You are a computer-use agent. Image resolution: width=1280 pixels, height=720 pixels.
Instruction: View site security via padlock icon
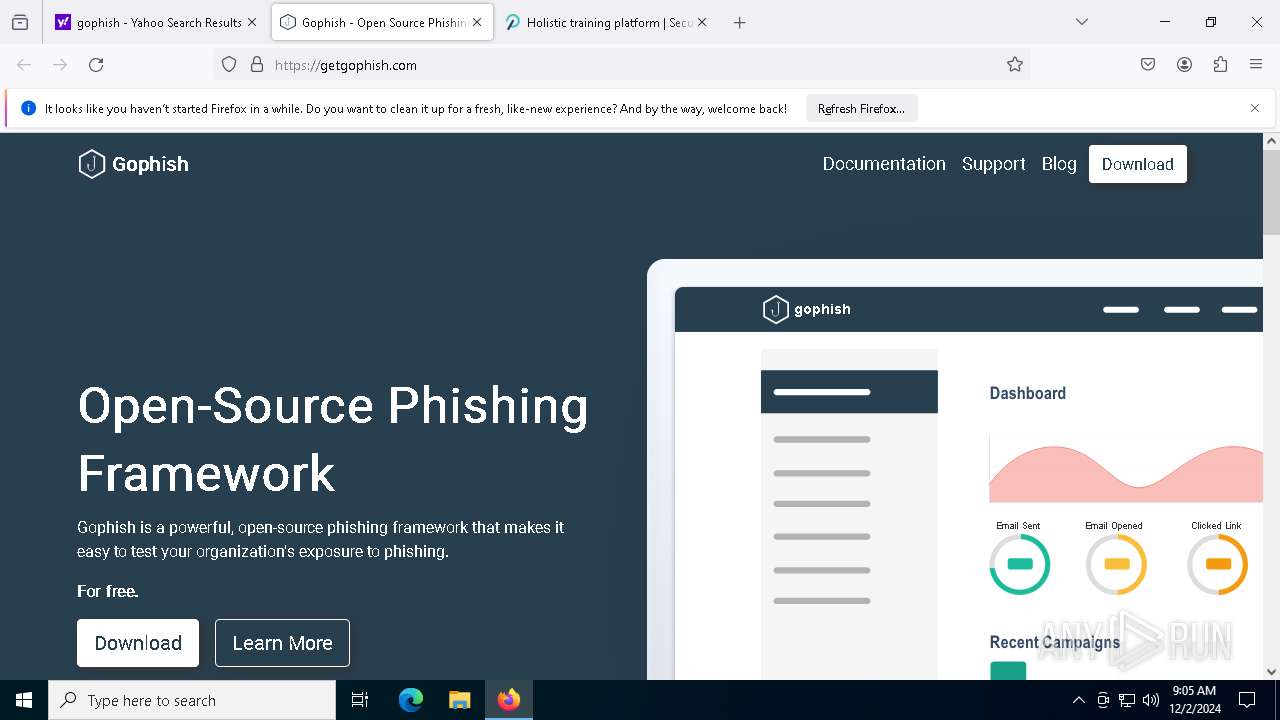pos(257,65)
